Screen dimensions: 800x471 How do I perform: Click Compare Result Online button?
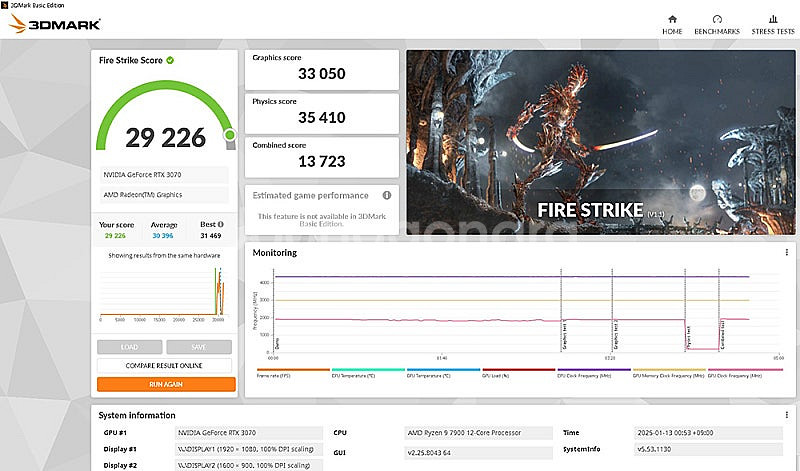[x=164, y=365]
